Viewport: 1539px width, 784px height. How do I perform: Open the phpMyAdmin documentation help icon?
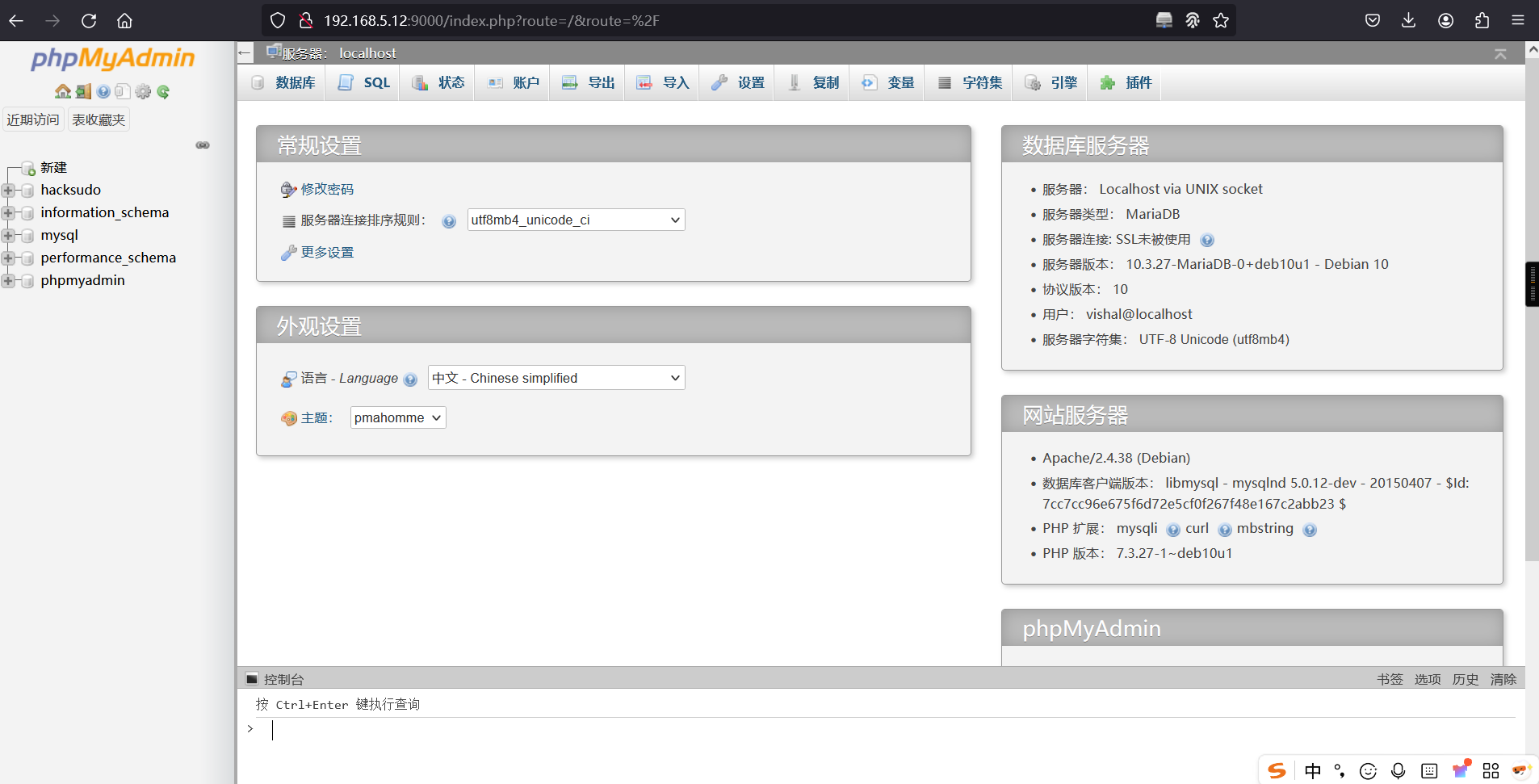click(x=103, y=91)
